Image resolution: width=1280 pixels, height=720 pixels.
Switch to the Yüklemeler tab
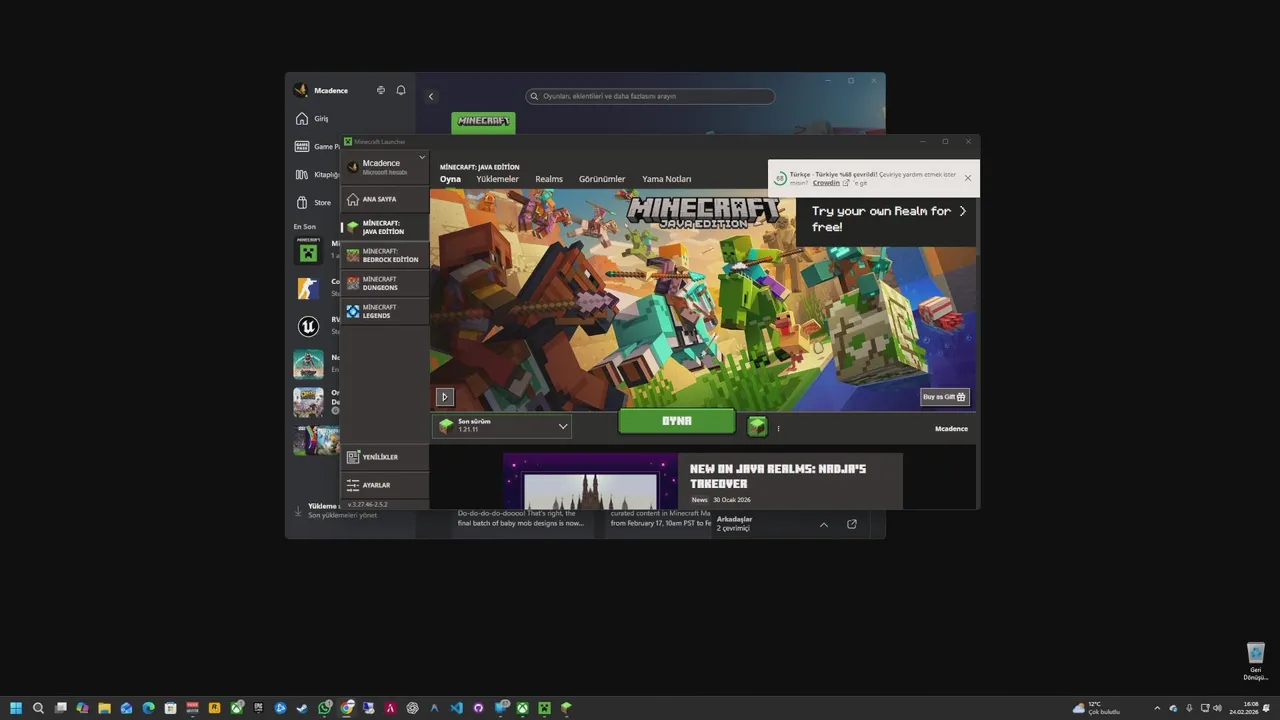(497, 179)
